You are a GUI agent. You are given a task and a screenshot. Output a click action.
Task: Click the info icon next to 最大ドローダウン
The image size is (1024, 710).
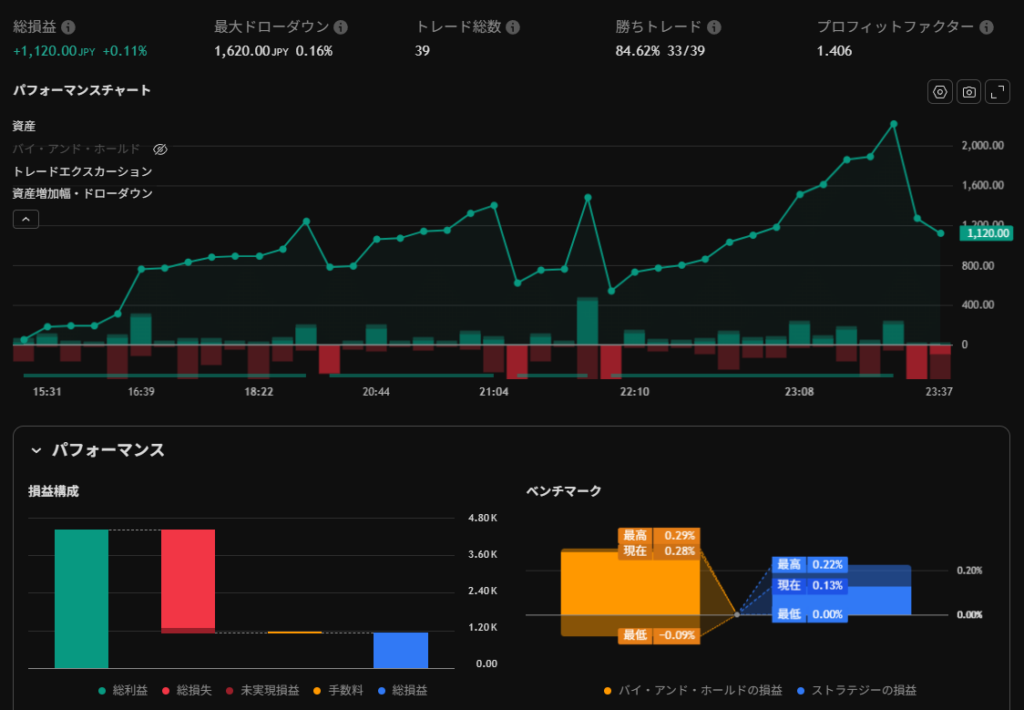point(341,28)
